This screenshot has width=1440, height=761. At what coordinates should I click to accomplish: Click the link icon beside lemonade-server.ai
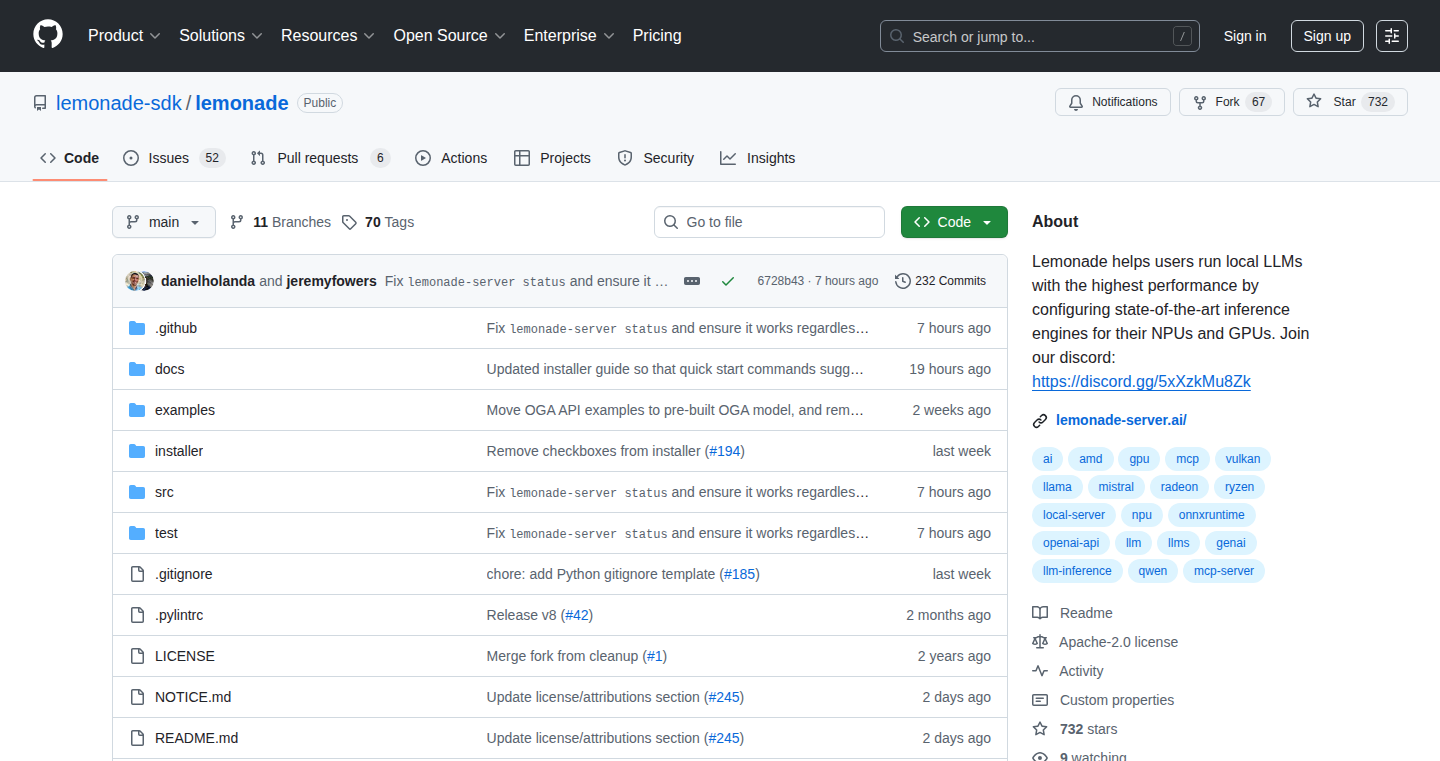pyautogui.click(x=1040, y=420)
